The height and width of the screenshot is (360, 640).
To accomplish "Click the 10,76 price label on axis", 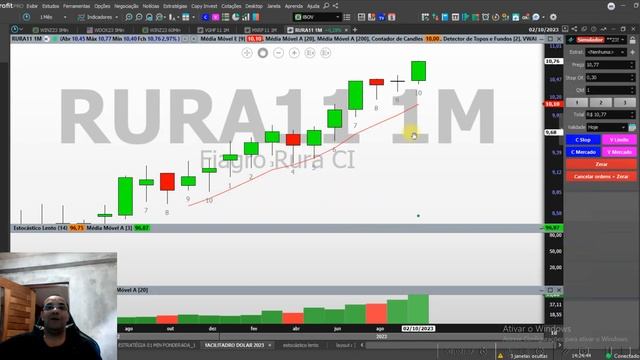I will click(x=553, y=61).
